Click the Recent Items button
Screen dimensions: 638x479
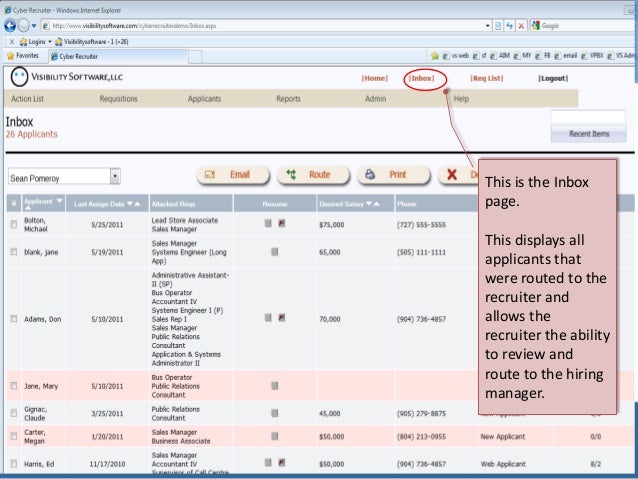pyautogui.click(x=589, y=134)
